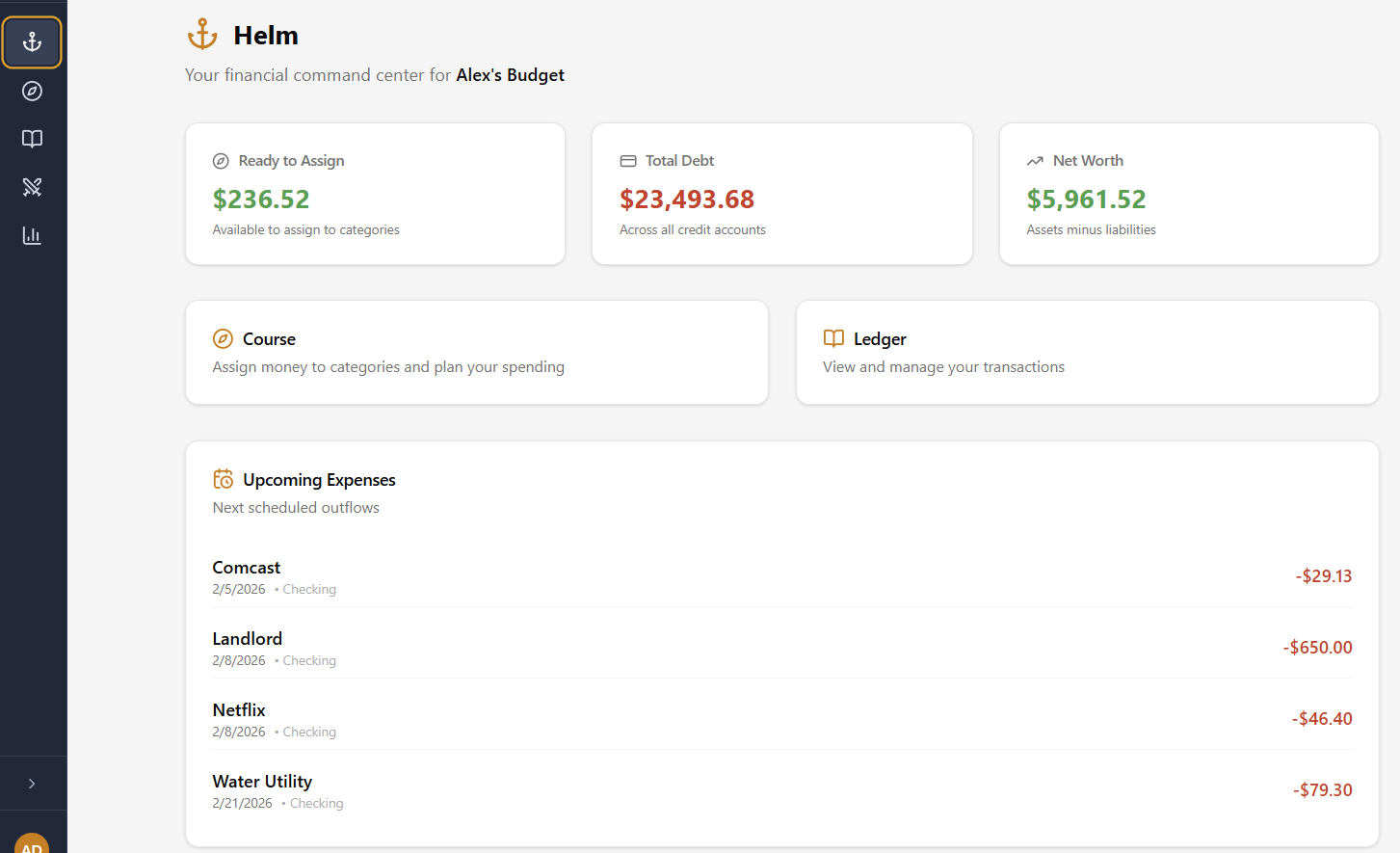Select the Landlord scheduled payment entry
1400x853 pixels.
click(x=781, y=647)
